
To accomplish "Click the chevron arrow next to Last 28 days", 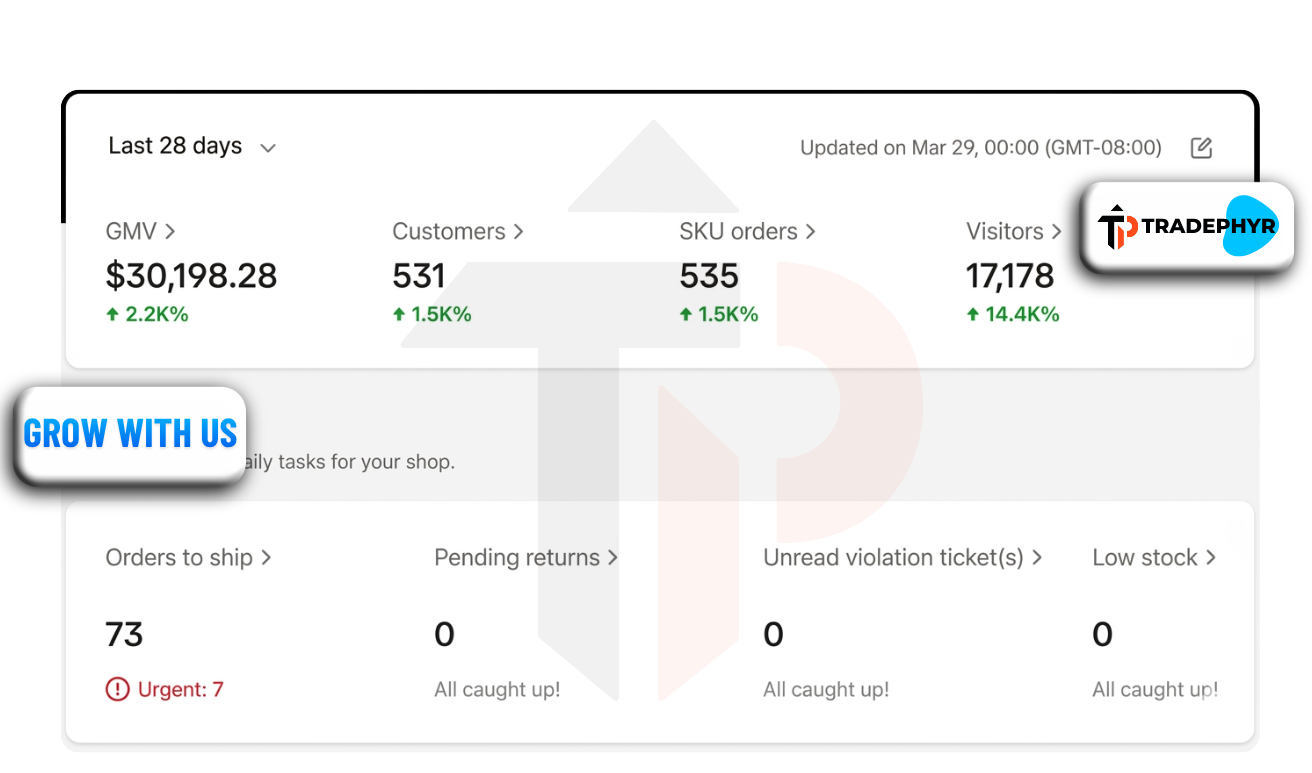I will point(268,148).
